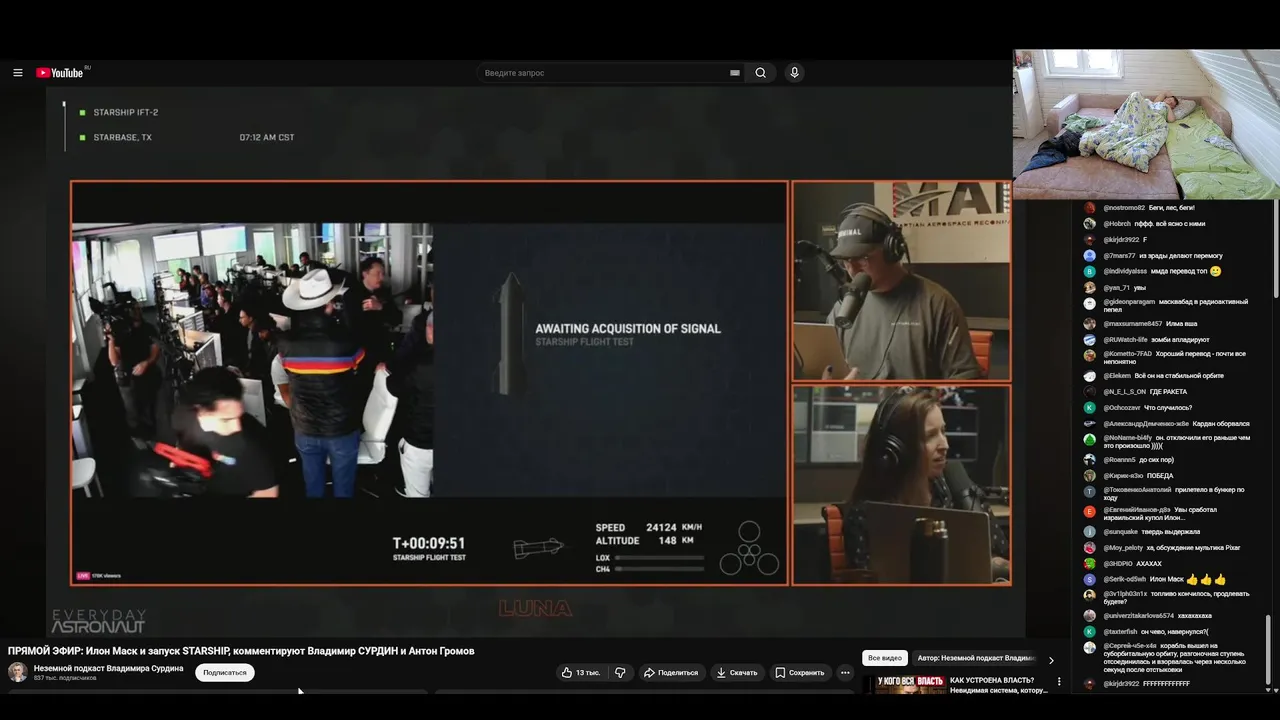
Task: Like the video, 13 тыс. thumbs up
Action: [580, 673]
